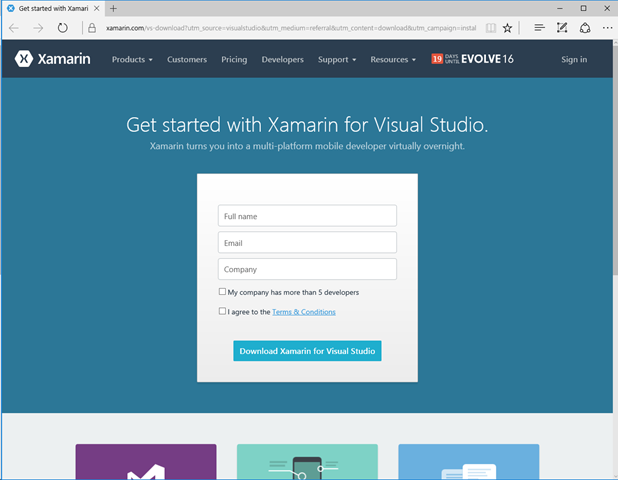Expand the Resources dropdown menu
The width and height of the screenshot is (618, 480).
point(393,60)
